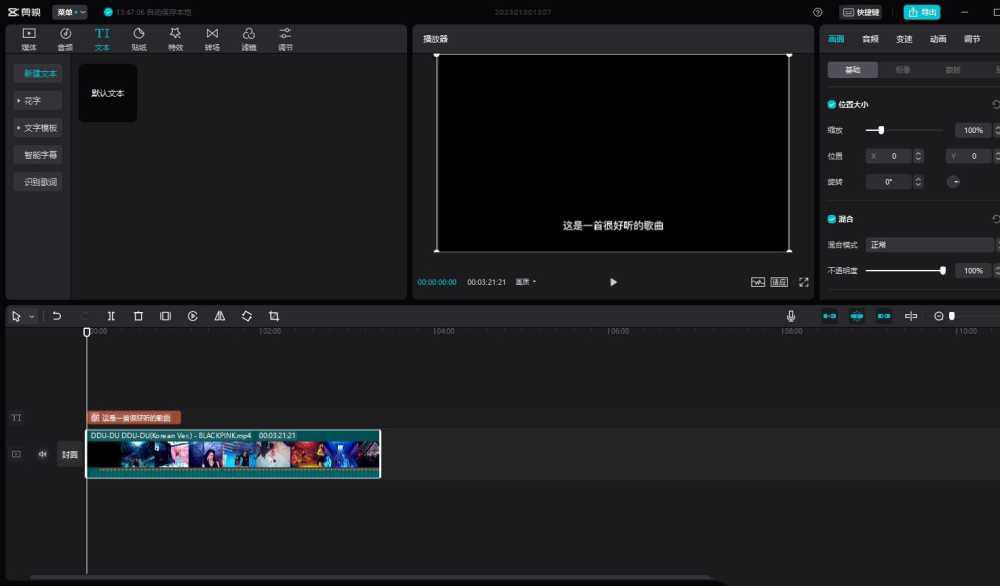Click the microphone recording icon above the timeline
The height and width of the screenshot is (586, 1000).
[x=790, y=316]
